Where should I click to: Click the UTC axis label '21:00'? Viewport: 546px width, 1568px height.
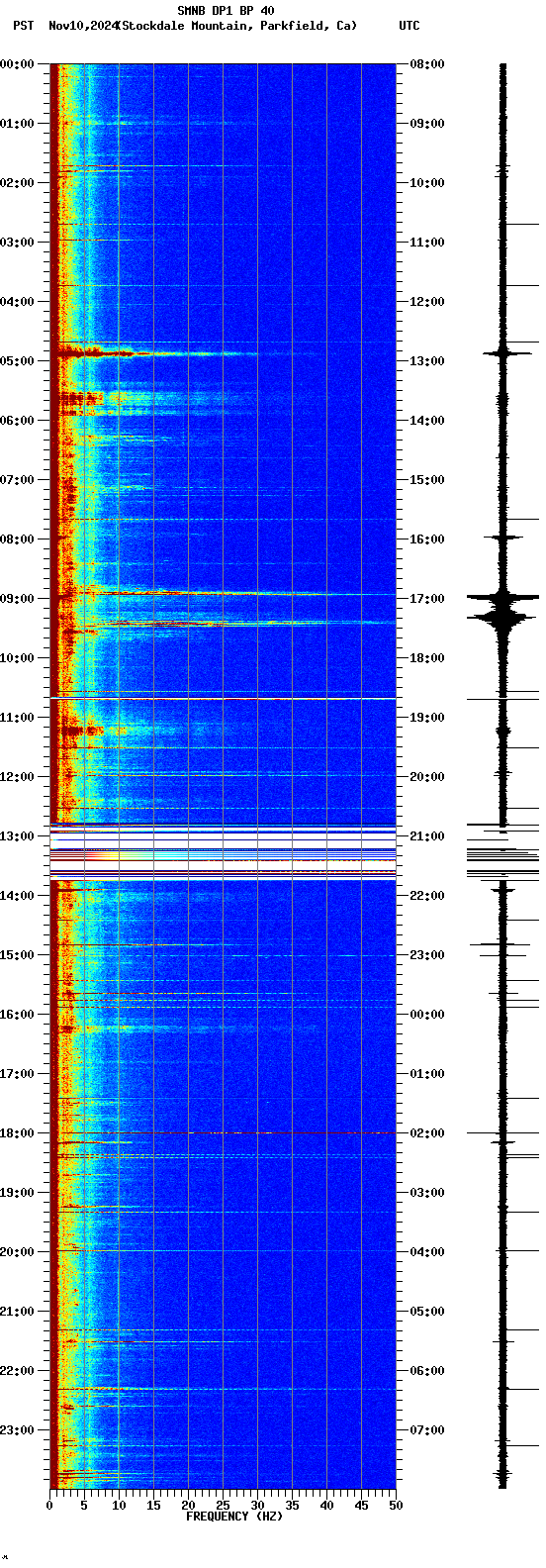(427, 836)
